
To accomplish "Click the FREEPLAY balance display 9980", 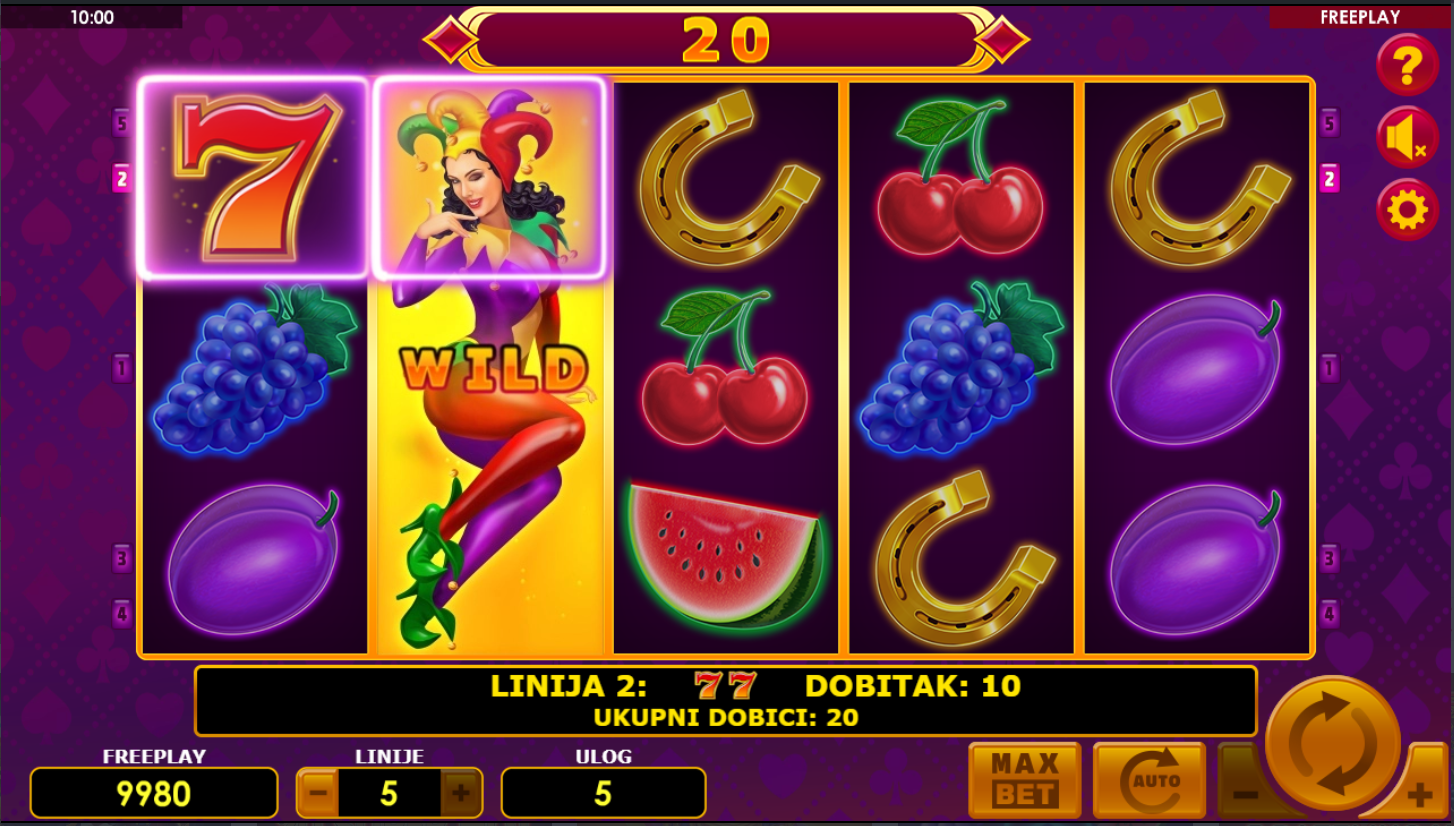I will point(154,794).
